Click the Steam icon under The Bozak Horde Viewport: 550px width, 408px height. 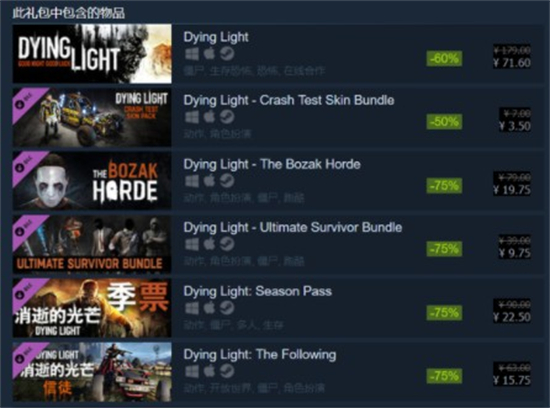tap(227, 181)
